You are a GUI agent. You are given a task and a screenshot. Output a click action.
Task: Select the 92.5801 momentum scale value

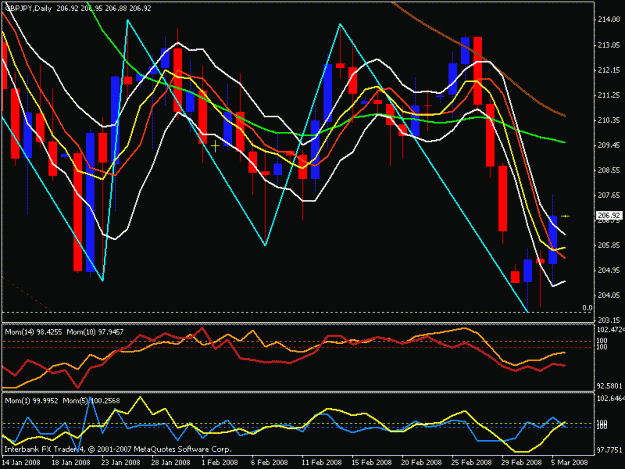click(x=610, y=386)
